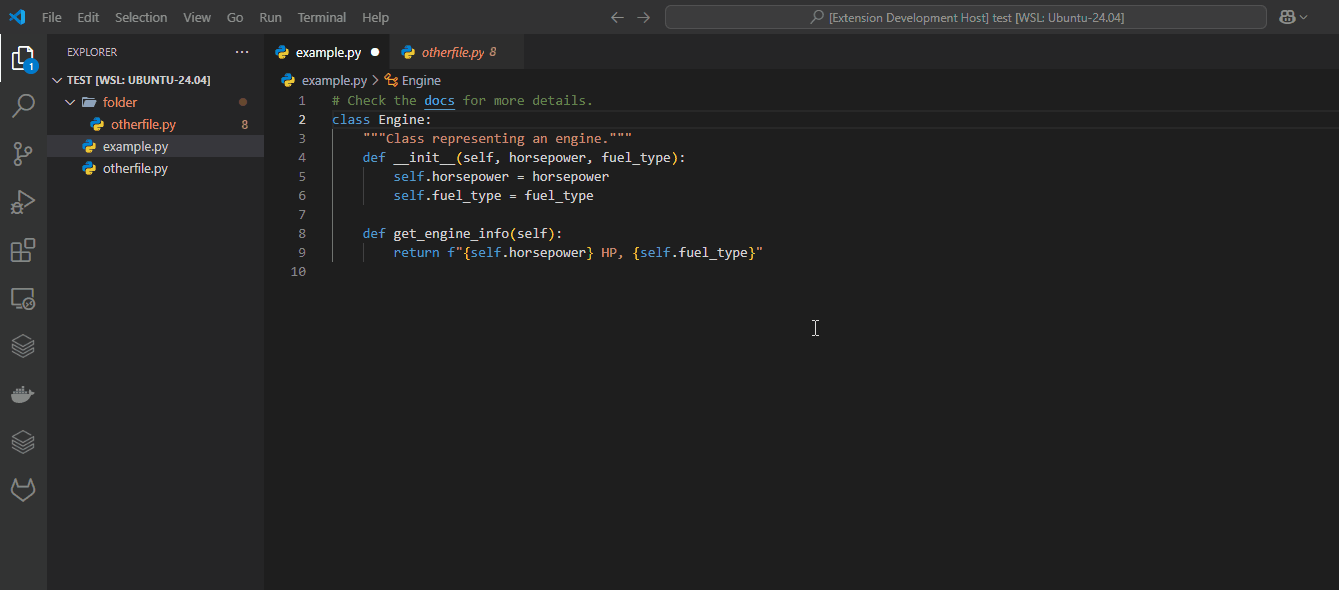This screenshot has width=1339, height=590.
Task: Select example.py in Explorer tree
Action: [155, 146]
